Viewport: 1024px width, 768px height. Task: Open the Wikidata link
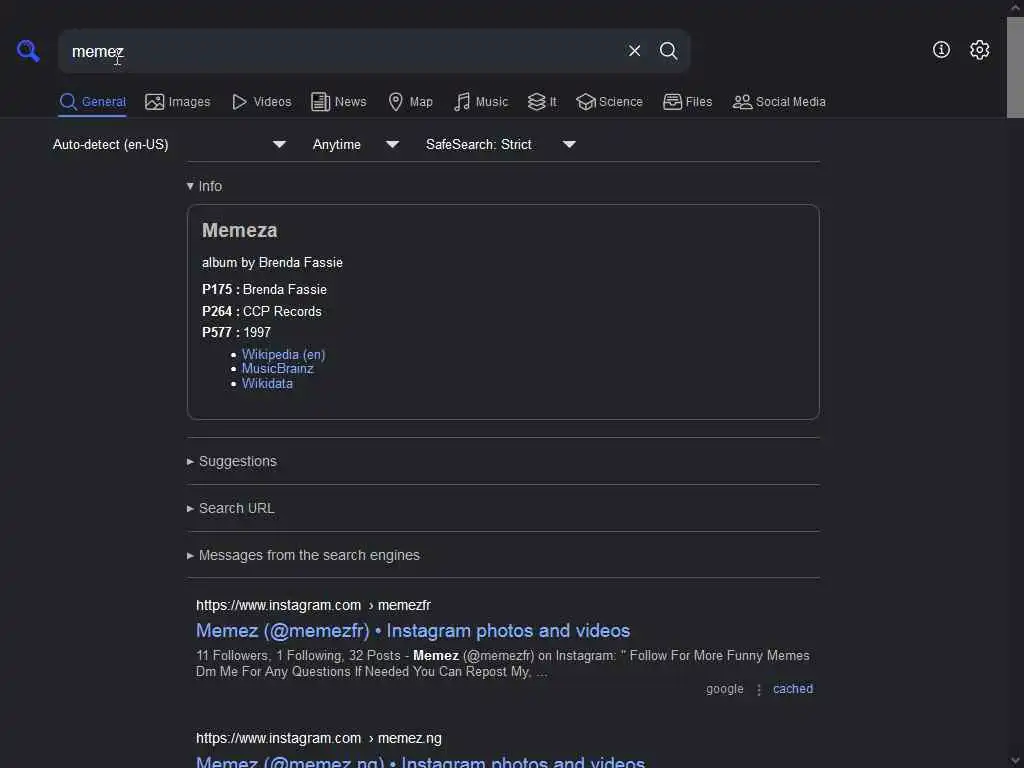[x=267, y=384]
